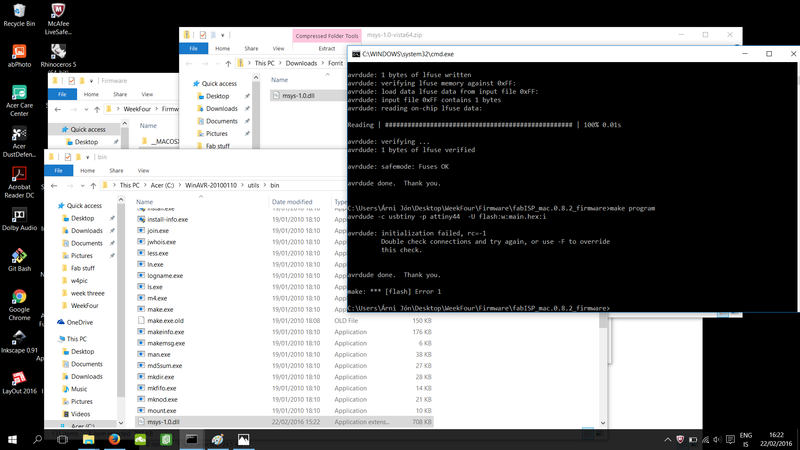The width and height of the screenshot is (800, 450).
Task: Open Extract tab in zip window
Action: (x=327, y=48)
